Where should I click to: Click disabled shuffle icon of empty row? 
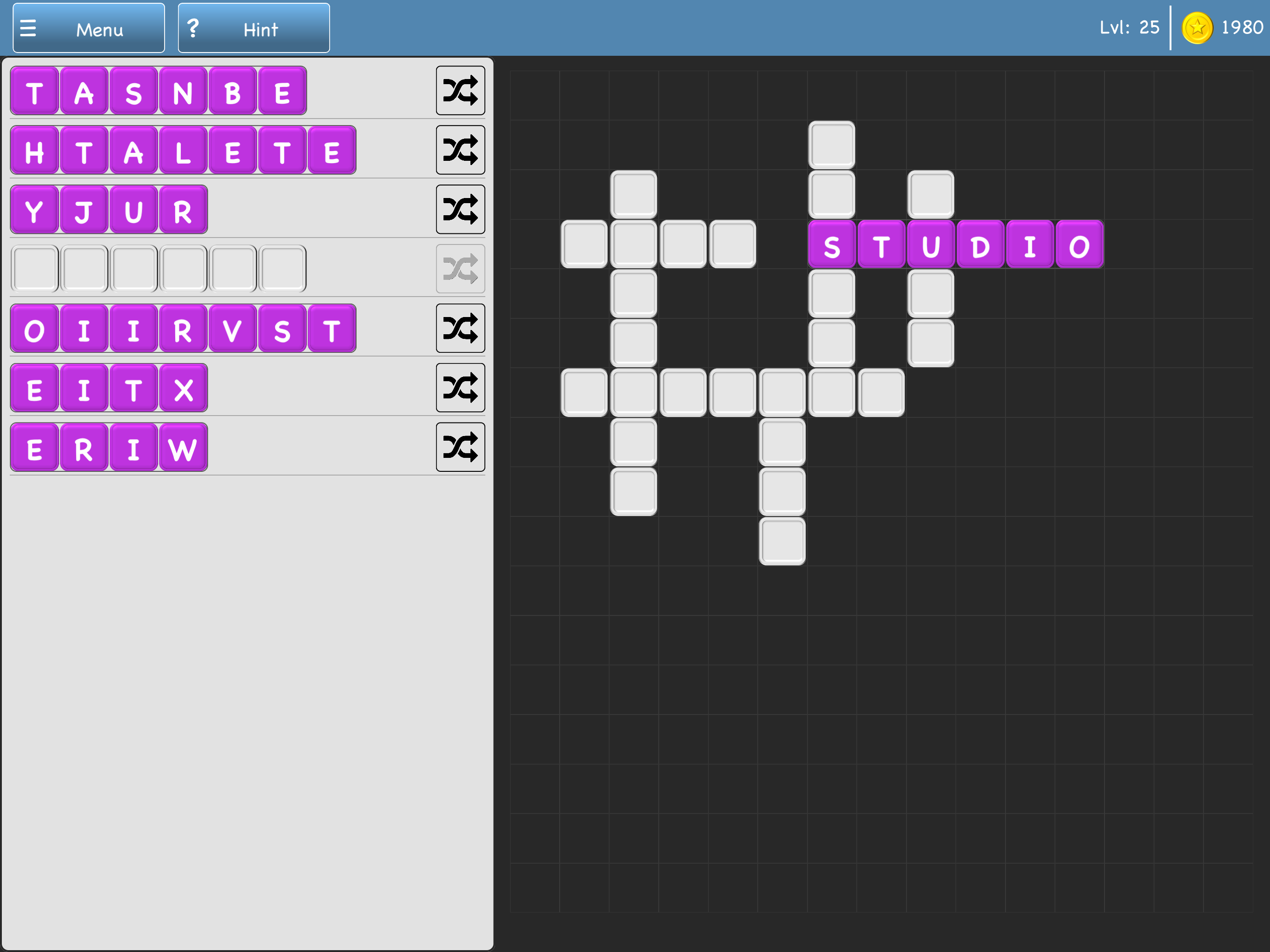pyautogui.click(x=460, y=269)
